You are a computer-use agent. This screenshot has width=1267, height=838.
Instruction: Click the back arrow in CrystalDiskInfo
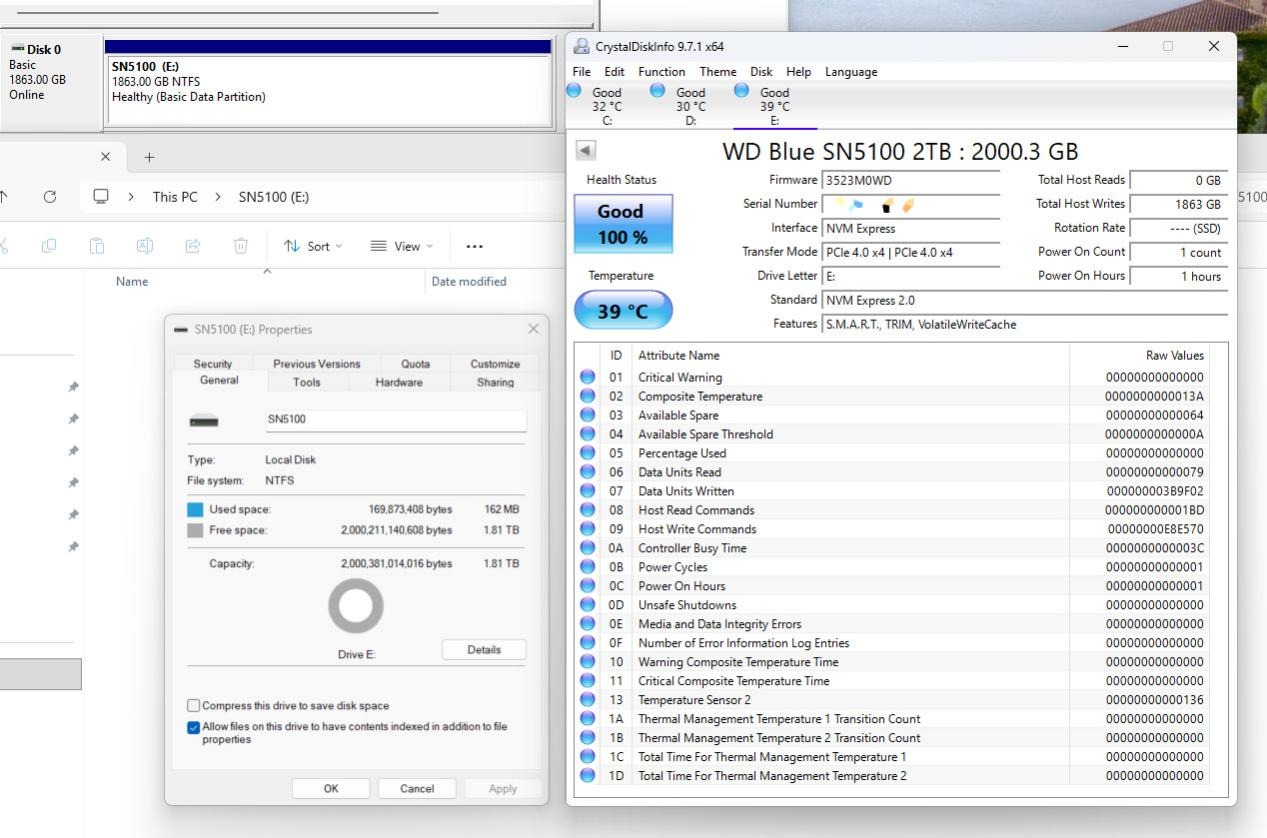coord(585,150)
